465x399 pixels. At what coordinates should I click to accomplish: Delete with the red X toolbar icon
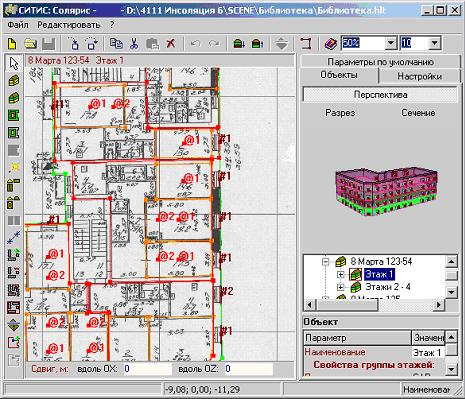[171, 43]
